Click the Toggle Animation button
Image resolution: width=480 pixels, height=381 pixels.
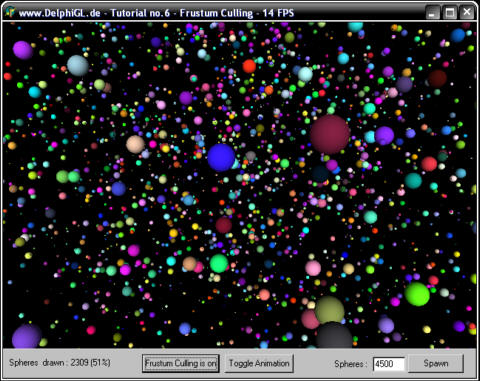click(259, 363)
